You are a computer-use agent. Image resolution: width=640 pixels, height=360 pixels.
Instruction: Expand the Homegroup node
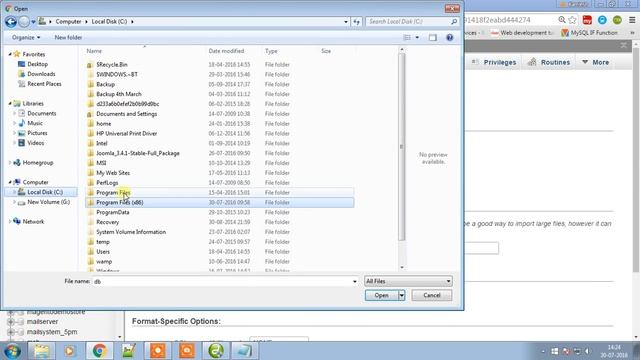10,162
